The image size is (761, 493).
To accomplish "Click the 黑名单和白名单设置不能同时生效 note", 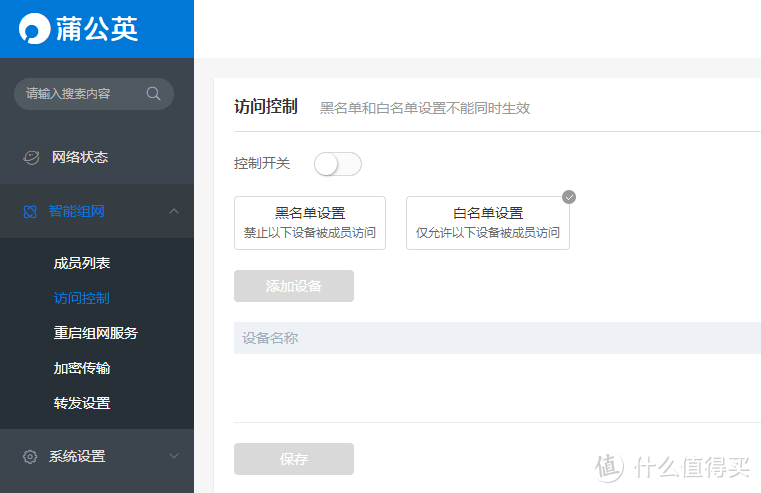I will pos(425,108).
